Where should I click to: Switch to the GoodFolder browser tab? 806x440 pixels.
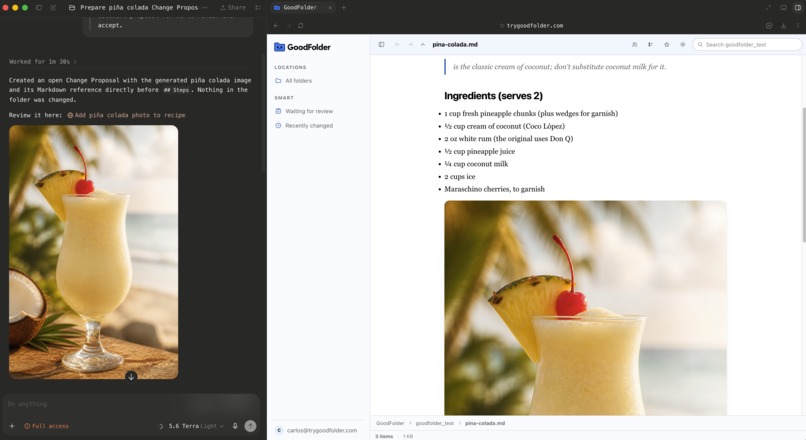(x=300, y=8)
